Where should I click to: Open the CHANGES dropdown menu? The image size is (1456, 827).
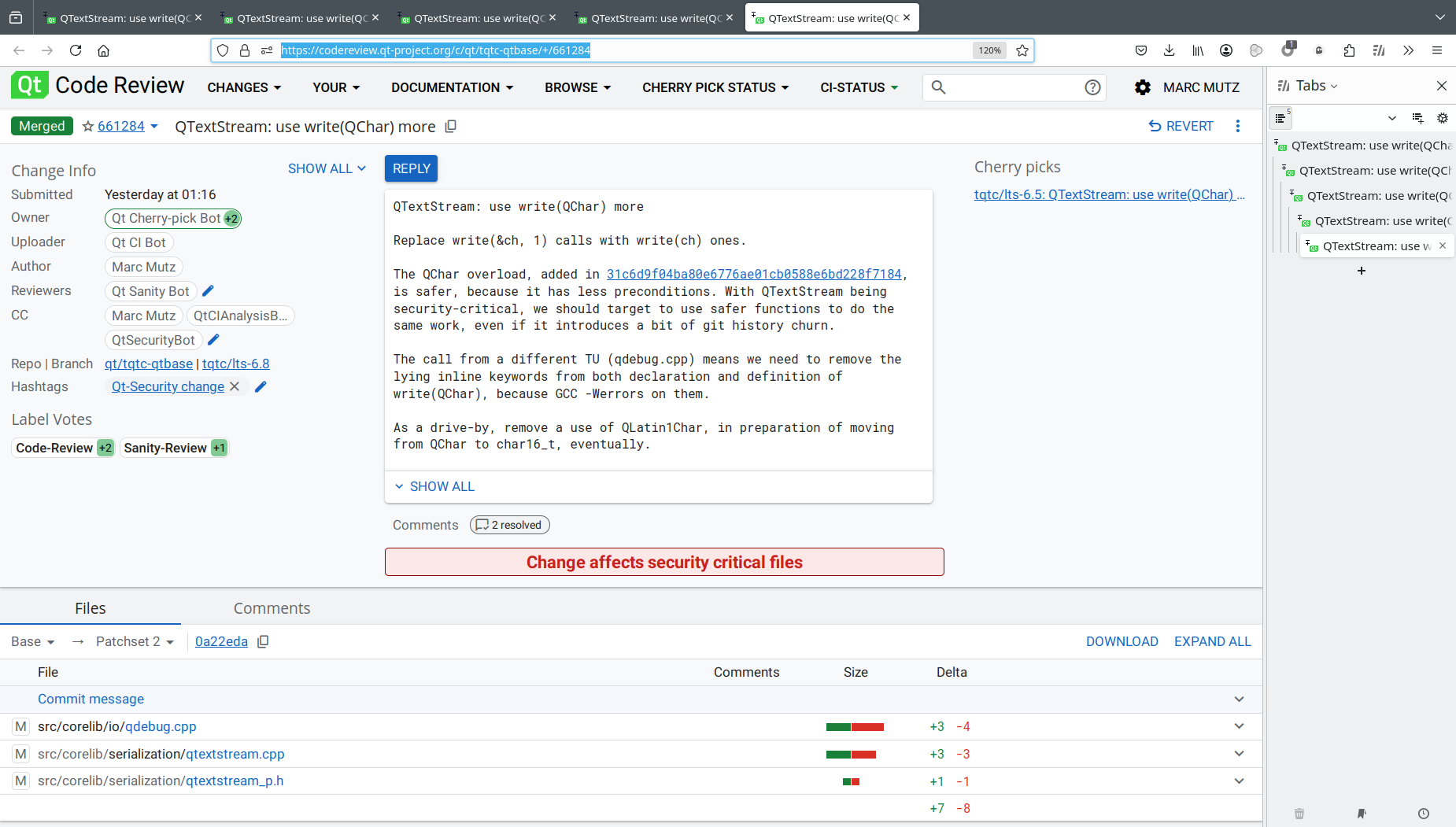point(244,87)
